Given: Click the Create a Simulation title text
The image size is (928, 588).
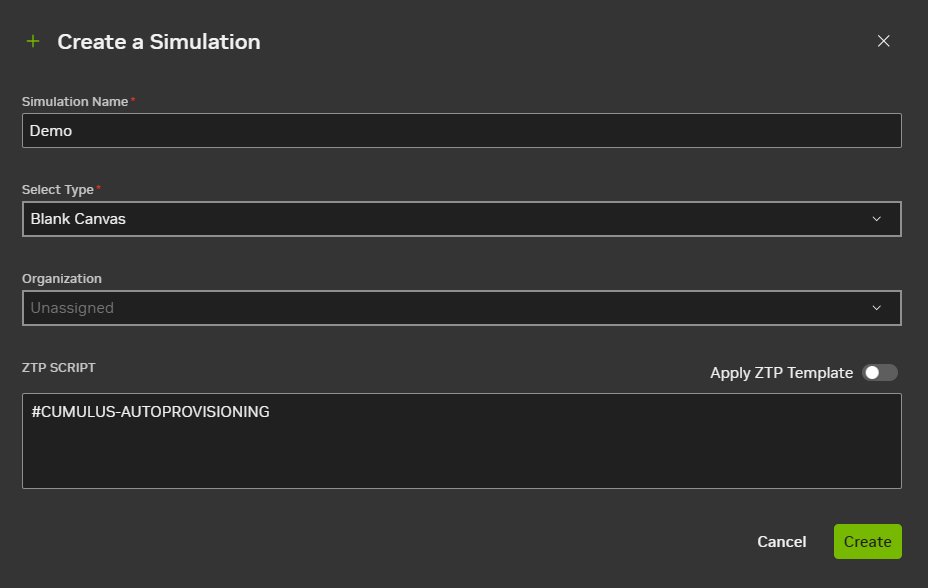Looking at the screenshot, I should tap(159, 42).
